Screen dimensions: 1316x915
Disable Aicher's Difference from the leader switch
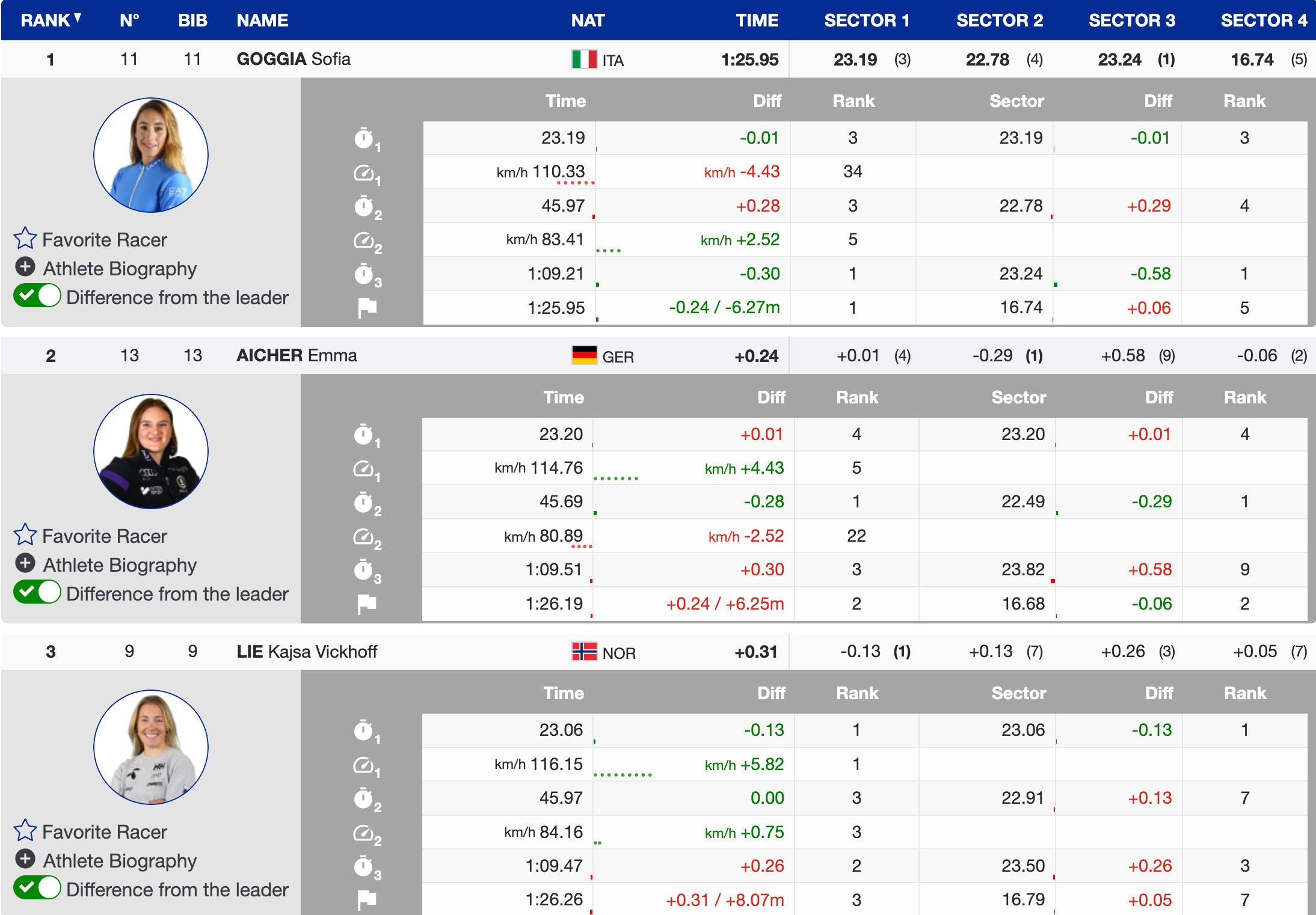point(37,593)
